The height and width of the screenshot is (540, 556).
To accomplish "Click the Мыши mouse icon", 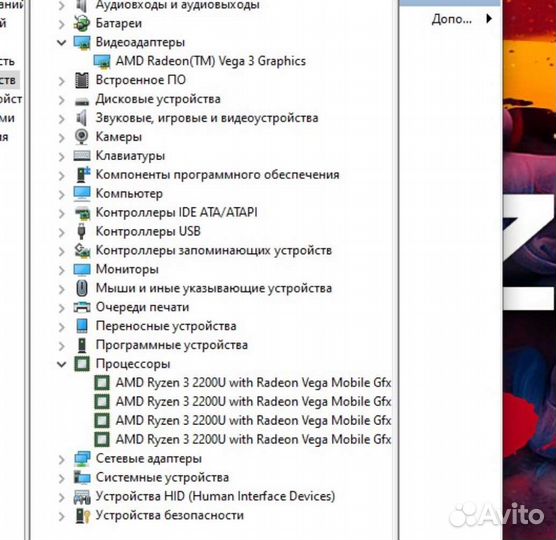I will point(82,288).
